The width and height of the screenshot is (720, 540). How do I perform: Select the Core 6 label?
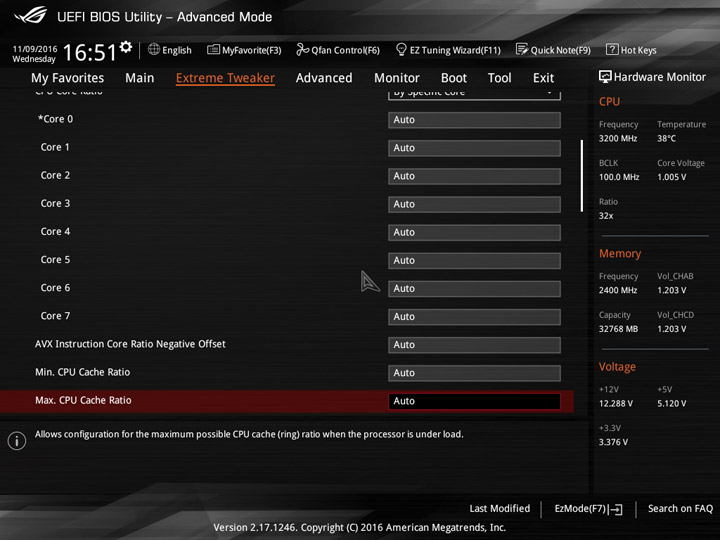pos(55,287)
